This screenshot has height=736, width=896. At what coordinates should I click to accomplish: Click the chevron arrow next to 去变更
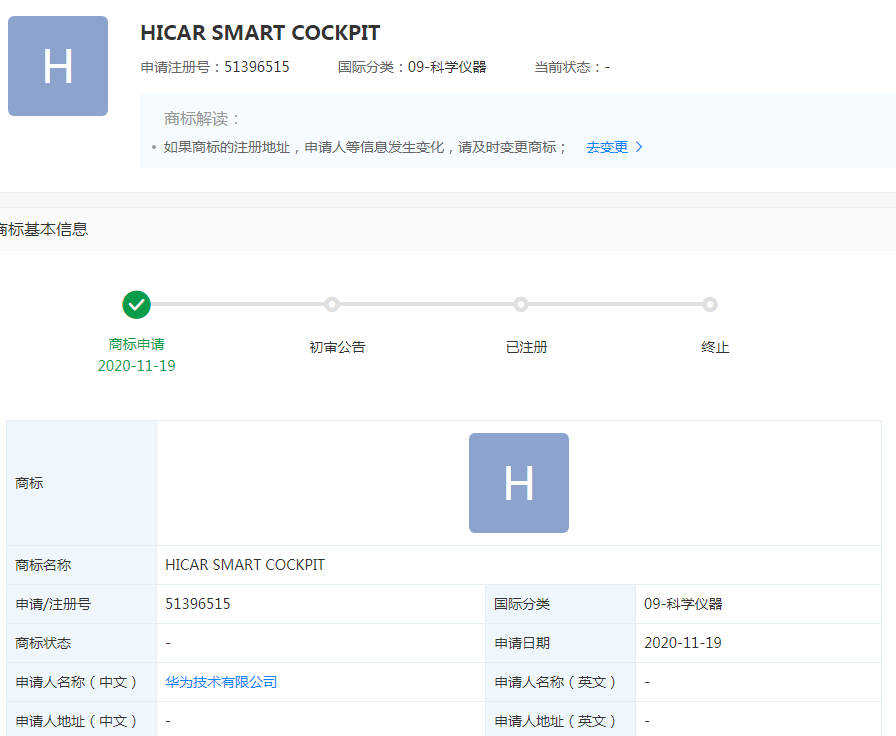tap(640, 147)
